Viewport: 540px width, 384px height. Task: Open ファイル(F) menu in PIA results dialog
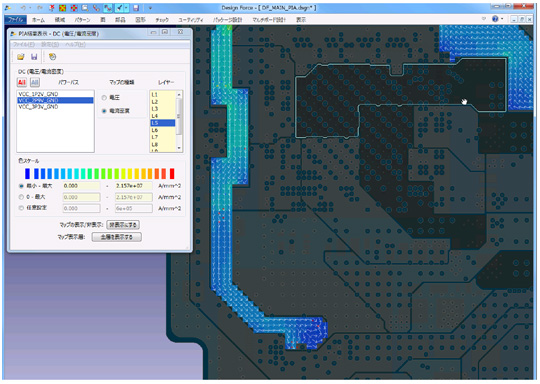[24, 44]
